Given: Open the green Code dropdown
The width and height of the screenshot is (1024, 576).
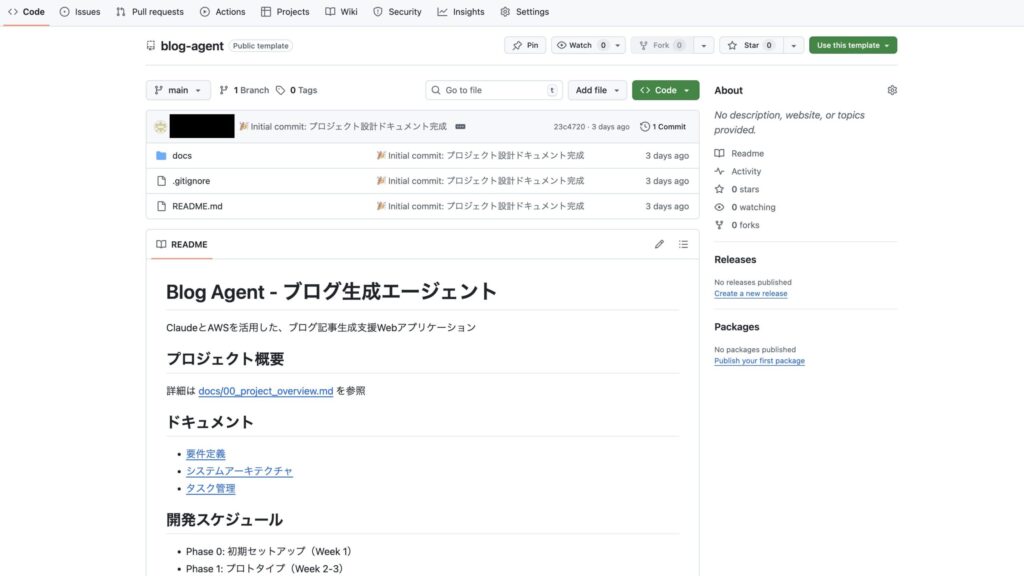Looking at the screenshot, I should click(x=665, y=90).
